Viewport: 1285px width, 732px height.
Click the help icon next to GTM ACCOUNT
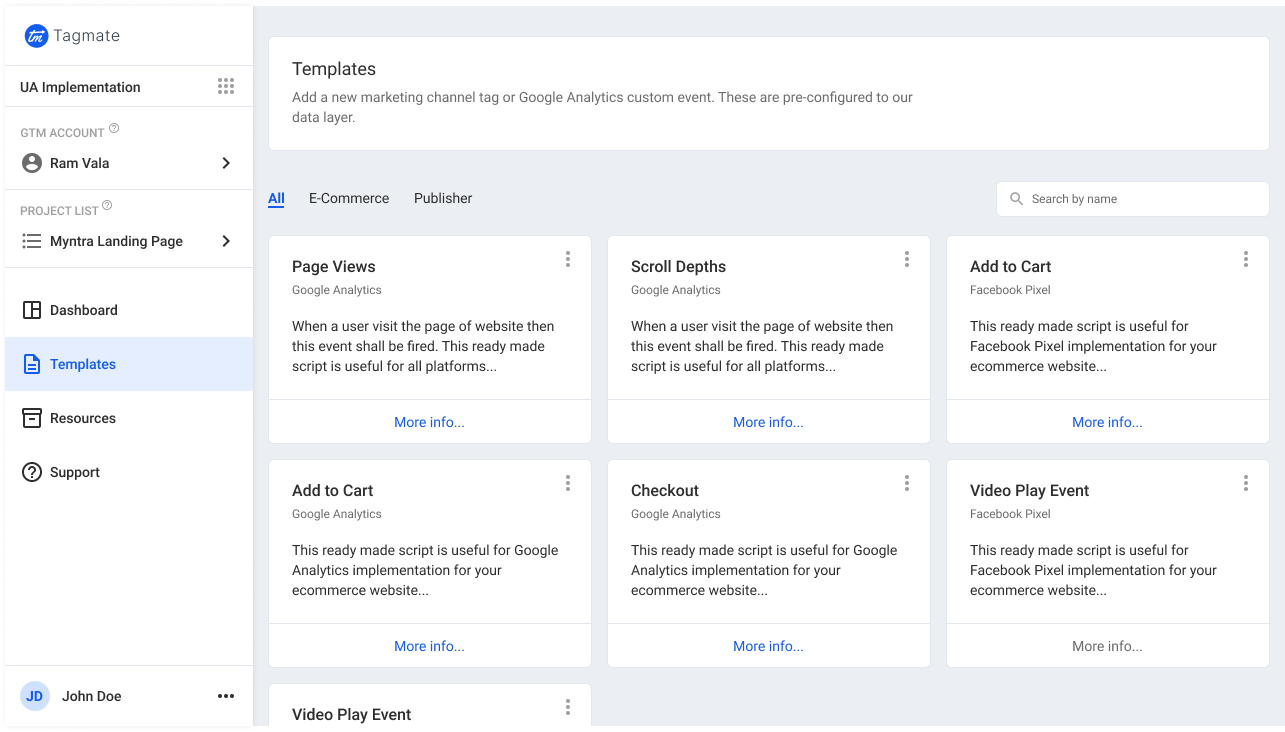[114, 129]
